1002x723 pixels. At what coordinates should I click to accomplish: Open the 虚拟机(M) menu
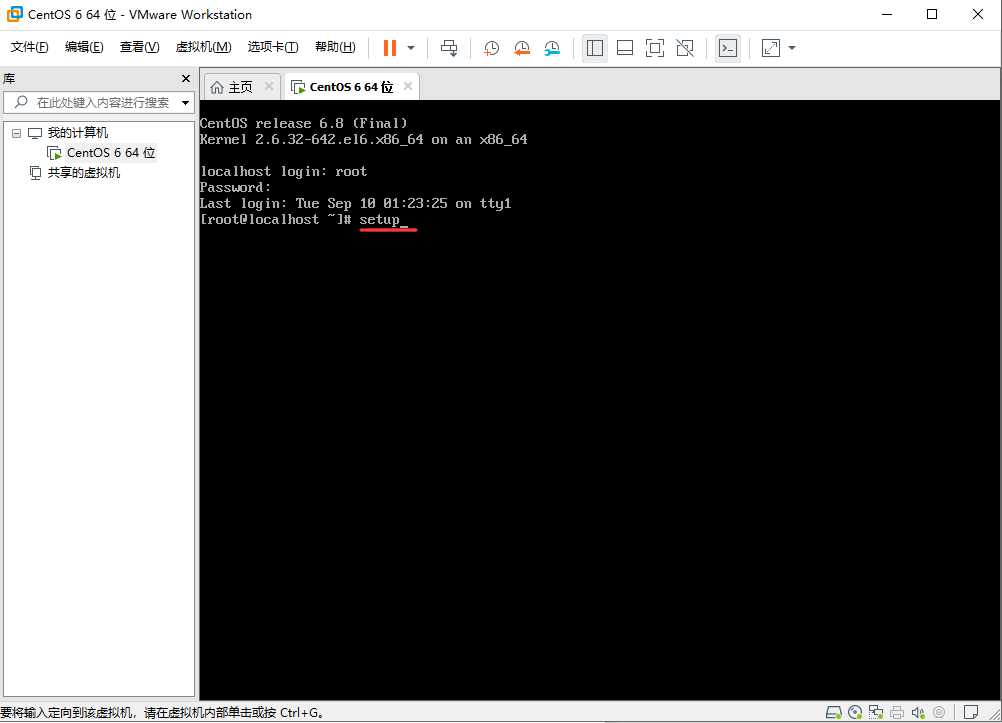203,47
